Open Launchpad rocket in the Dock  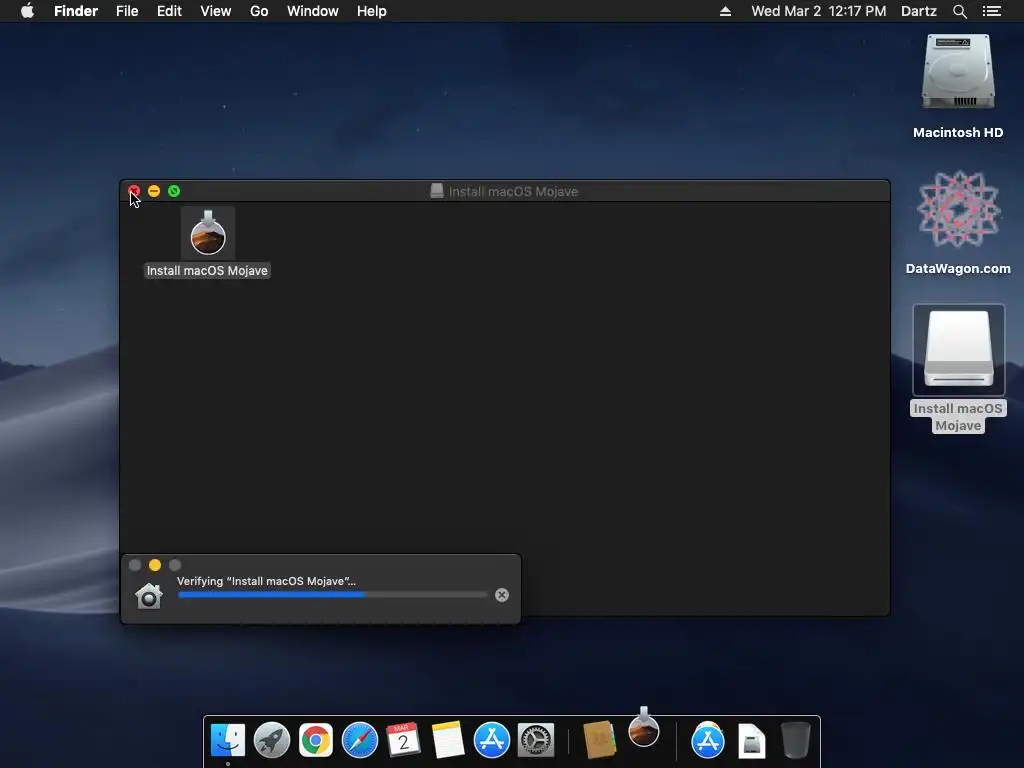pos(272,740)
